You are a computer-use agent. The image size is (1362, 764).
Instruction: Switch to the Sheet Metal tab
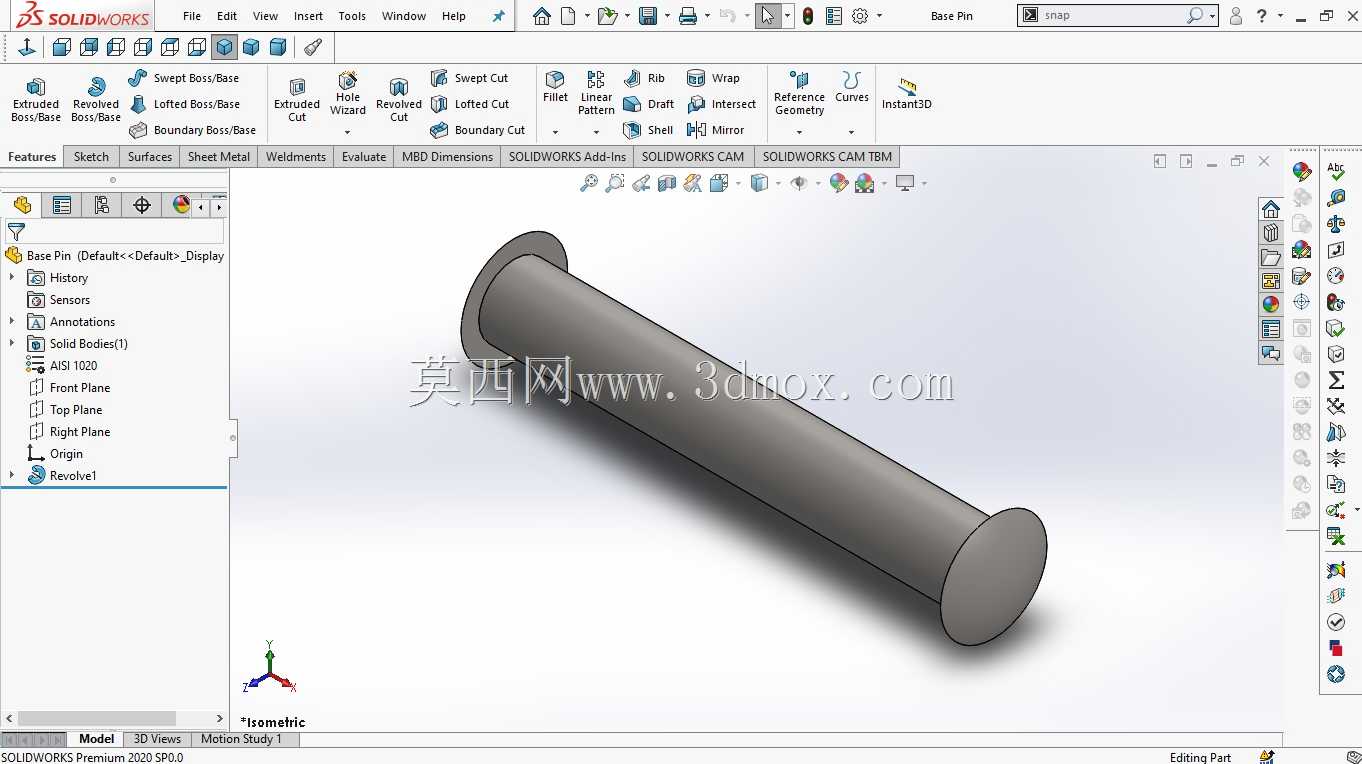(219, 157)
